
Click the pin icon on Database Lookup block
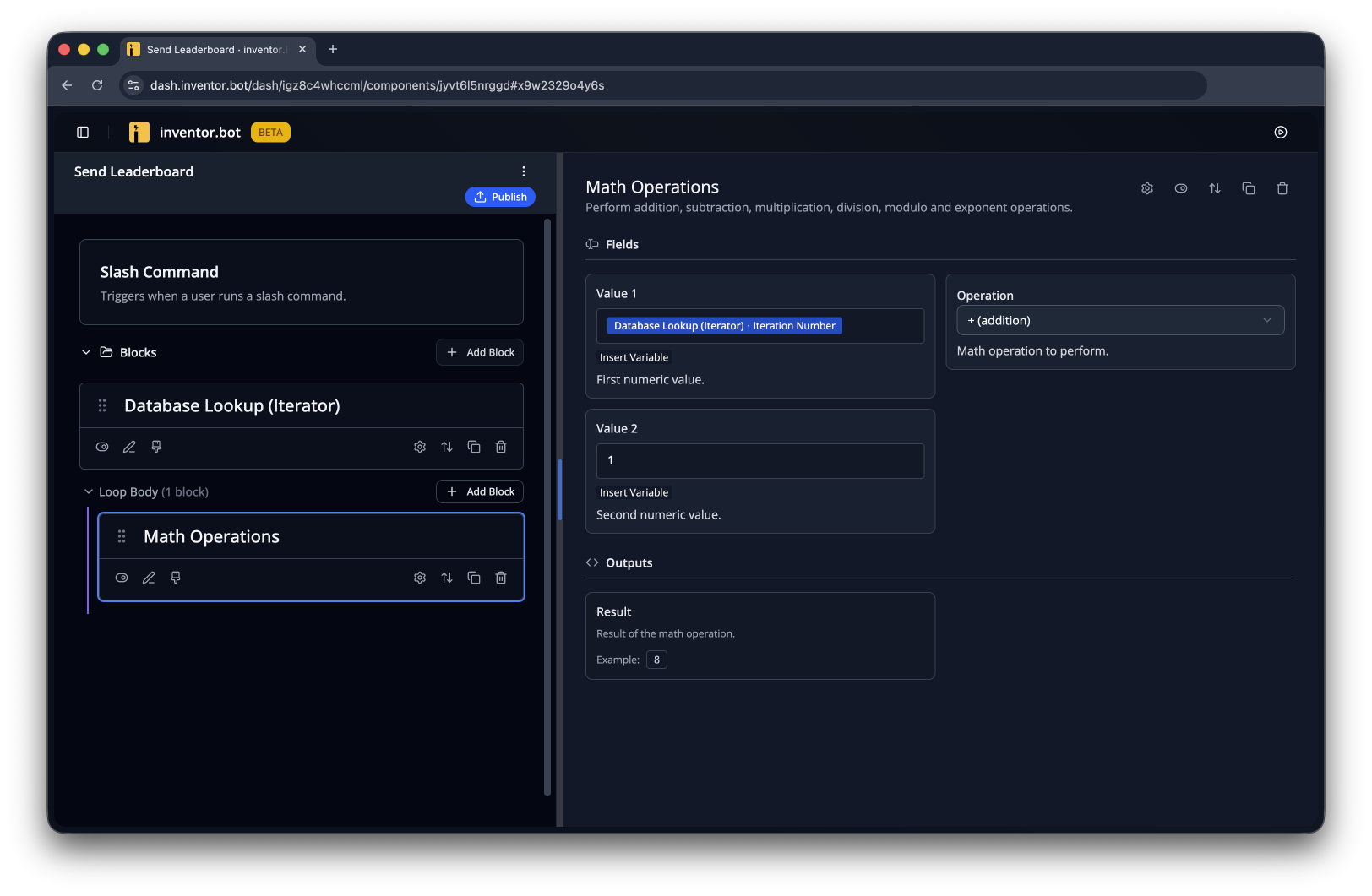pos(156,447)
